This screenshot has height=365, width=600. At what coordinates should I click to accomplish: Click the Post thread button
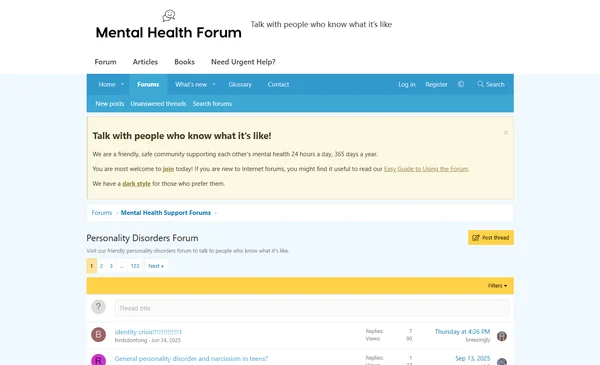[491, 238]
